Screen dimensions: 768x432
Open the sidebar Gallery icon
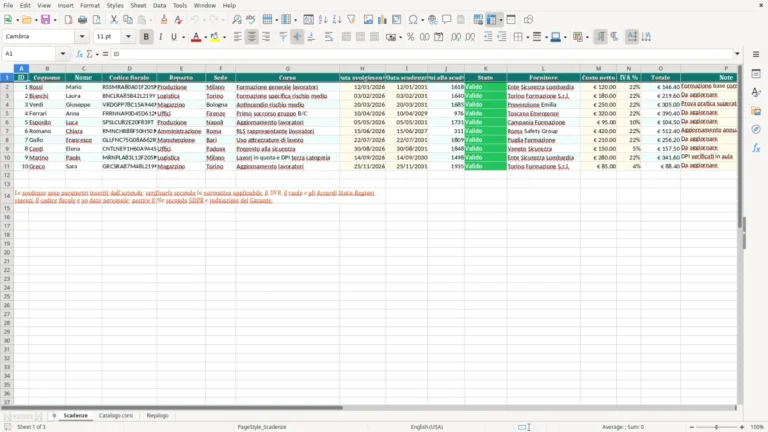pyautogui.click(x=756, y=111)
